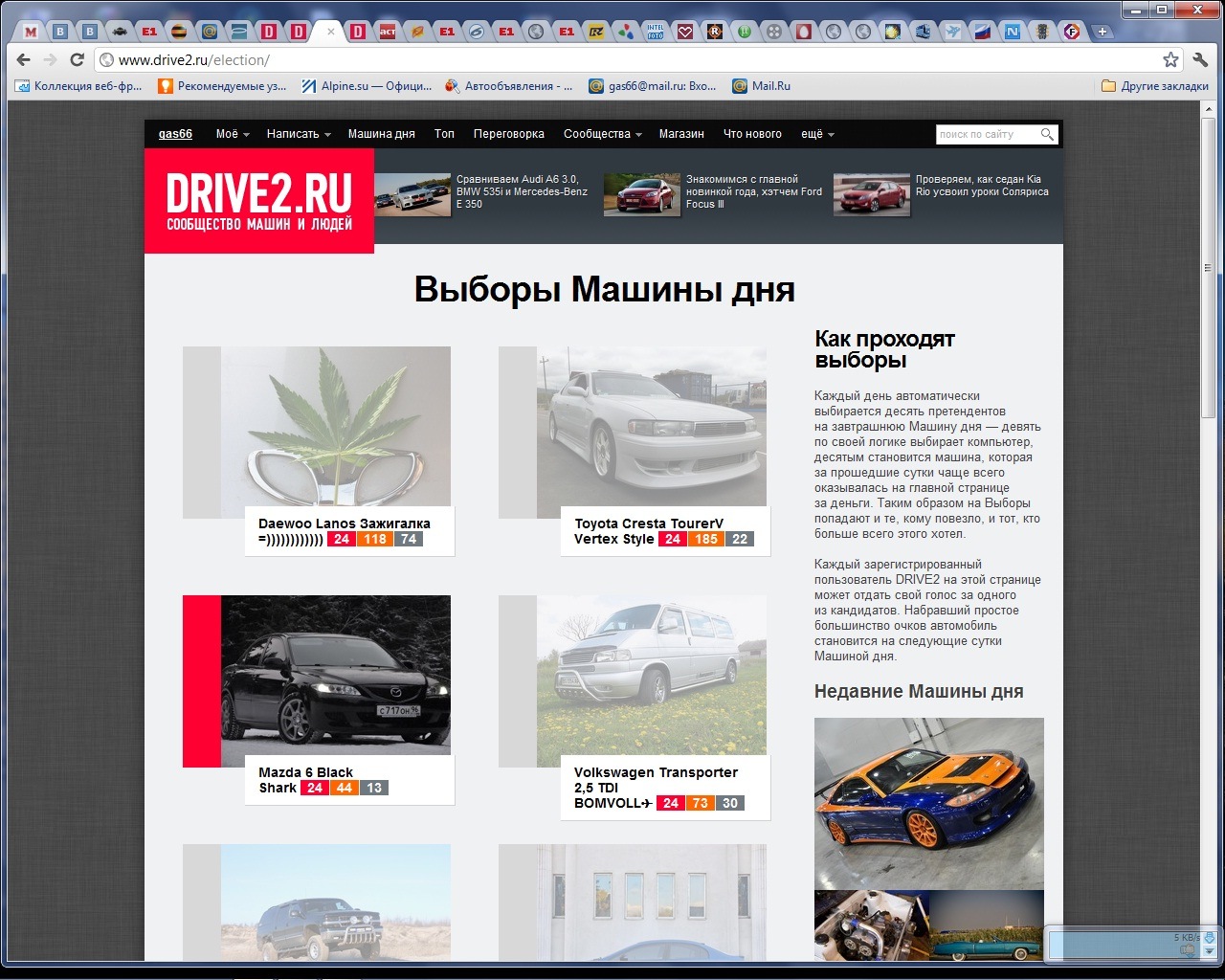The height and width of the screenshot is (980, 1225).
Task: Switch to the blue N icon tab
Action: pyautogui.click(x=1012, y=32)
